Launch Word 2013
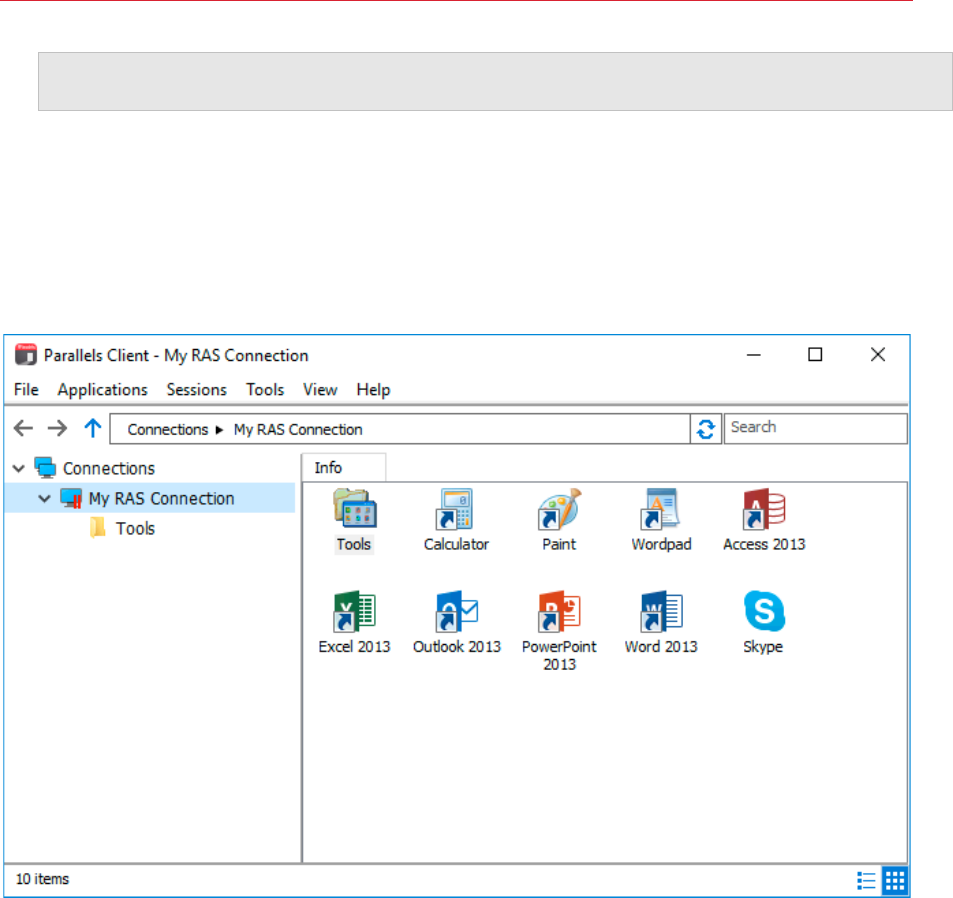Screen dimensions: 953x898 661,611
